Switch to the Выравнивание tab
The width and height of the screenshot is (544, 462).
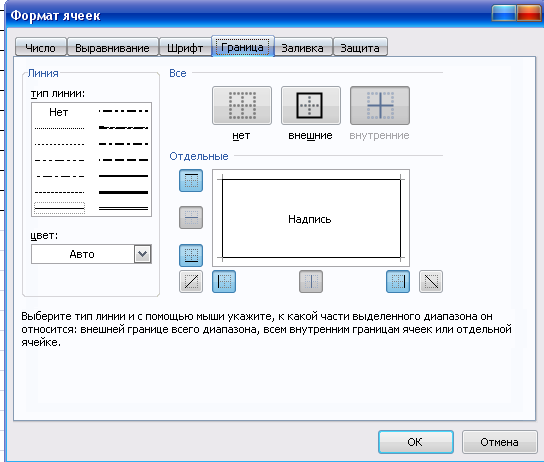[x=112, y=48]
